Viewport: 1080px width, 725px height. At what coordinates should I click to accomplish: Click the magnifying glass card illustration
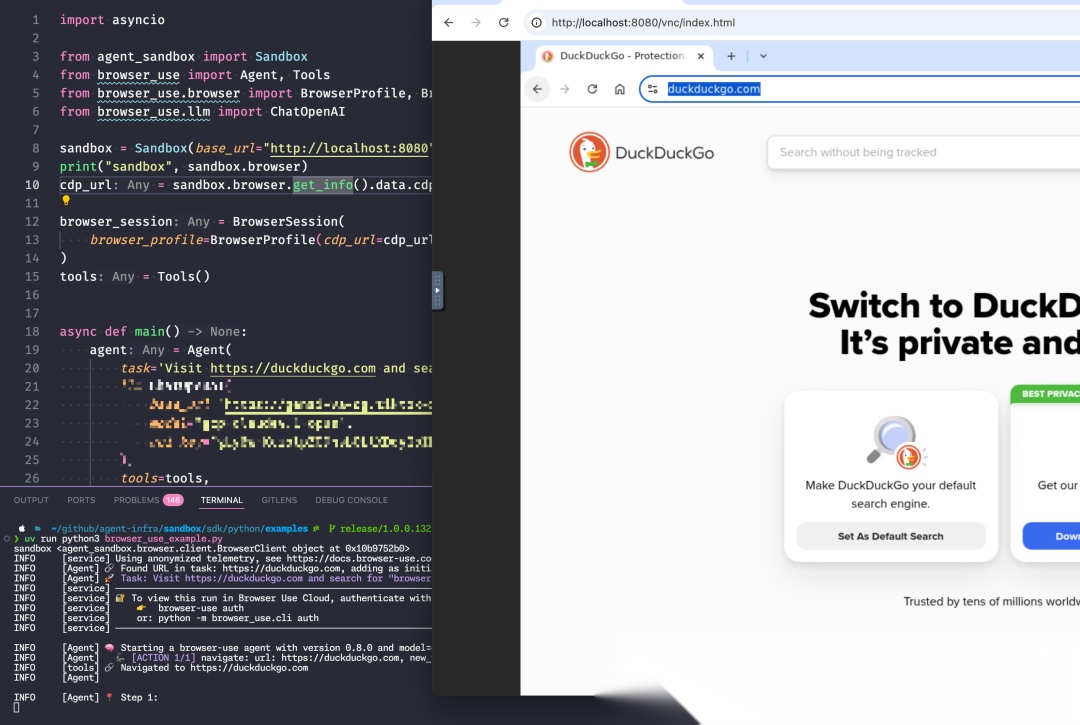895,441
